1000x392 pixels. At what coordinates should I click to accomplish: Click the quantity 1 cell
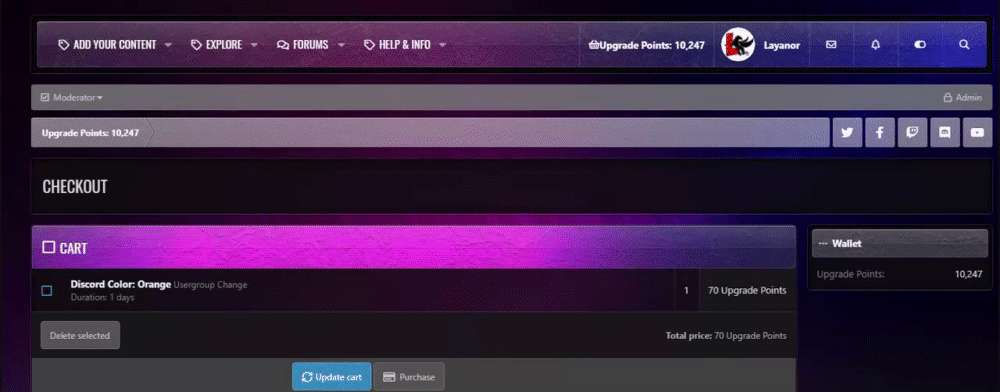tap(686, 291)
